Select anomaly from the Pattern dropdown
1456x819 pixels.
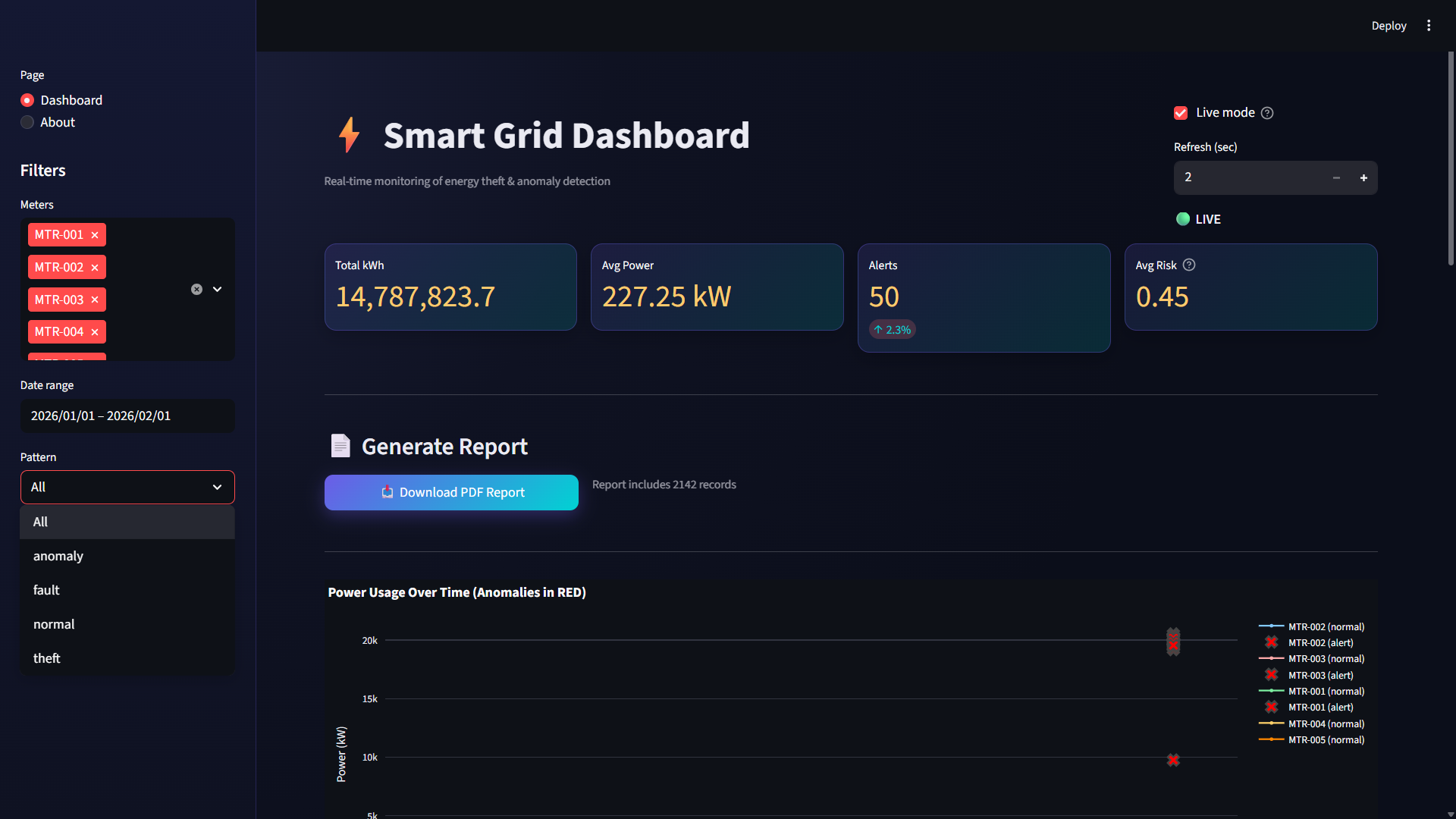58,555
